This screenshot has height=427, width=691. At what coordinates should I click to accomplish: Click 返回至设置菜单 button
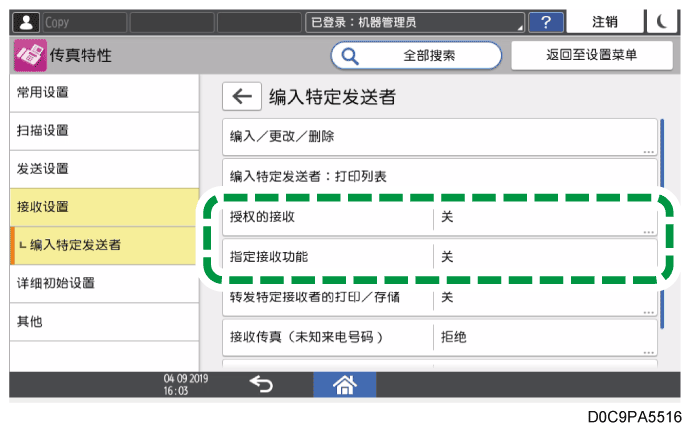[591, 56]
